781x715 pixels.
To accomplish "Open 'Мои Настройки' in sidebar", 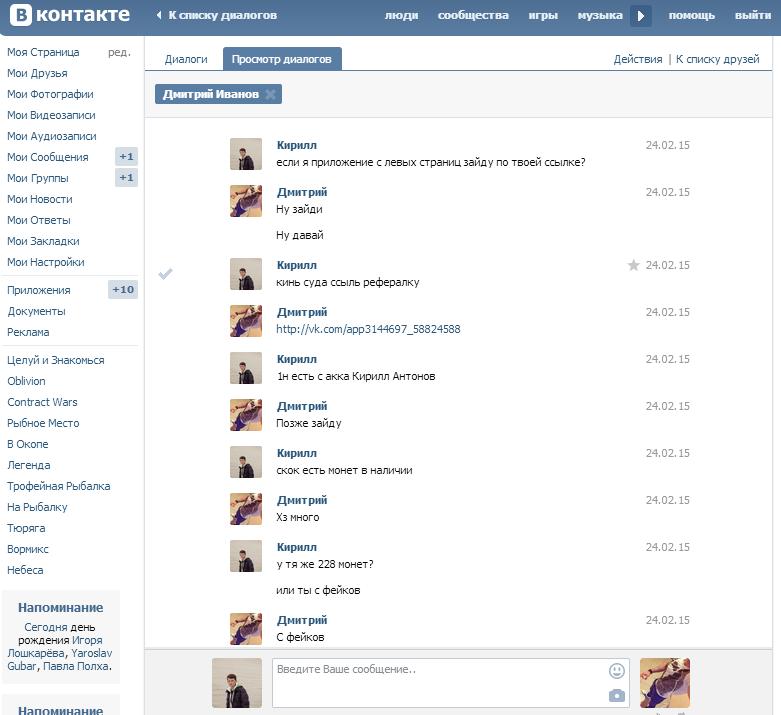I will tap(46, 262).
